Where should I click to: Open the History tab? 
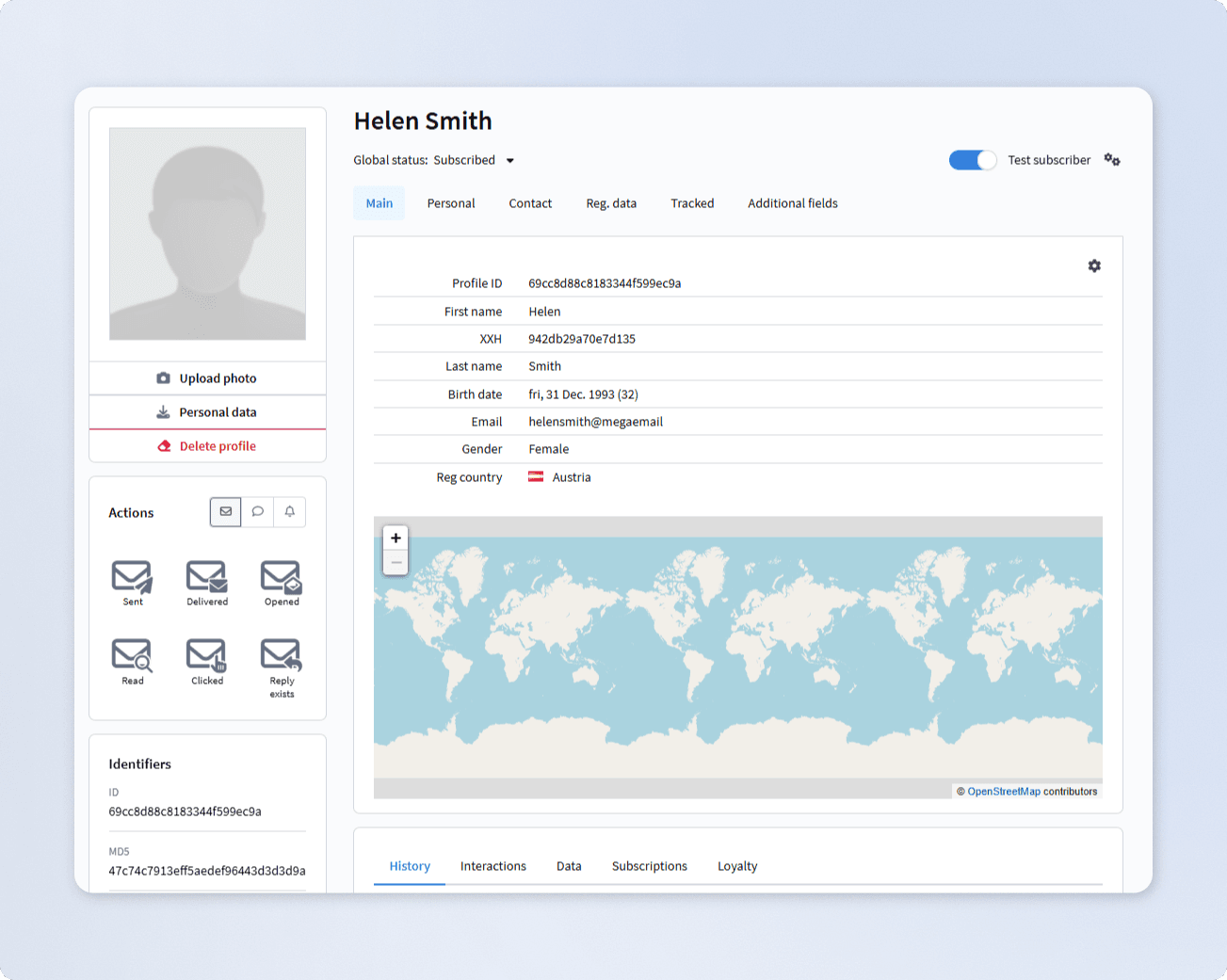click(410, 866)
